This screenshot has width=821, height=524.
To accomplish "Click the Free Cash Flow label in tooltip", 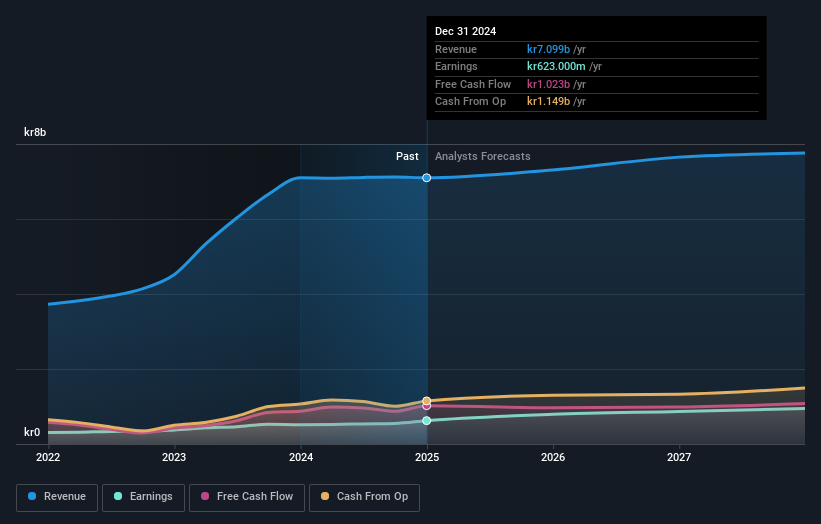I will pyautogui.click(x=473, y=84).
